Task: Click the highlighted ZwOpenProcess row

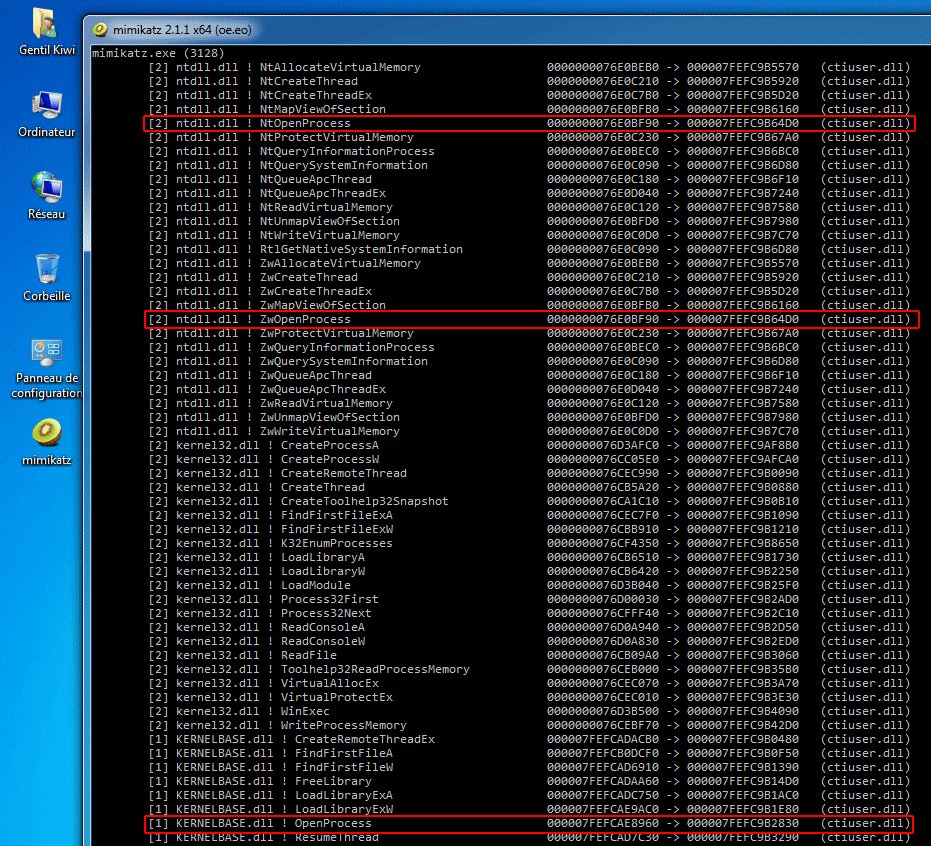Action: tap(531, 319)
